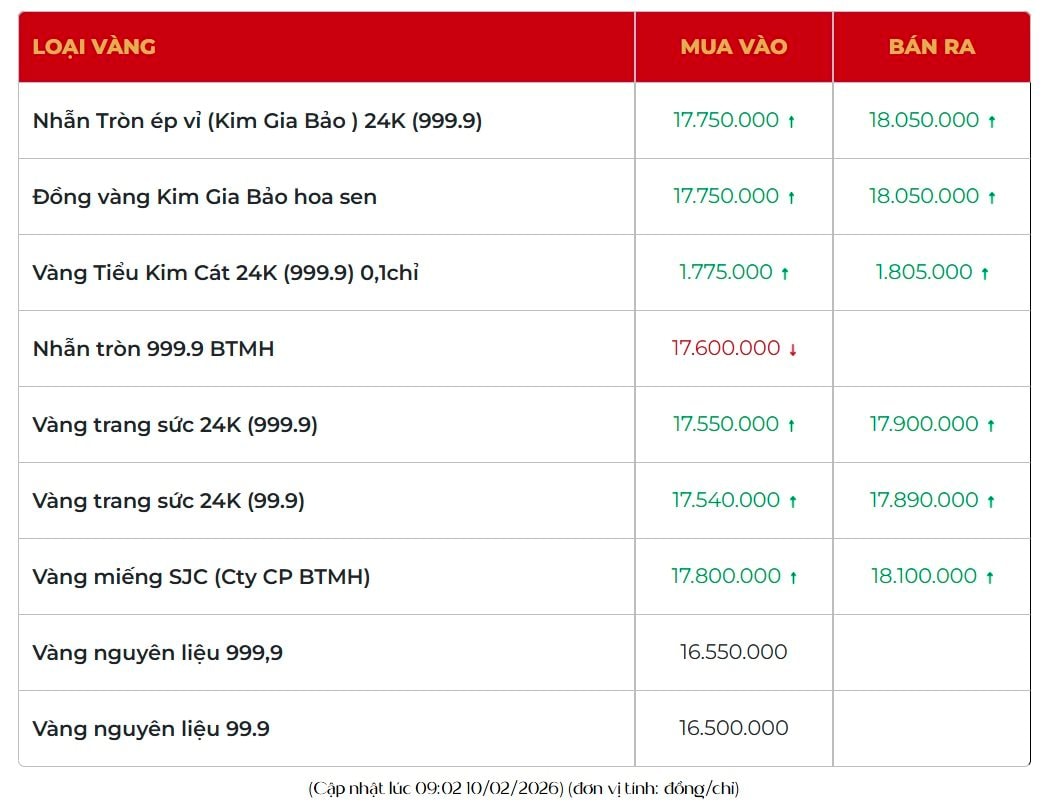Click the Vàng nguyên liệu 999,9 row label
Image resolution: width=1045 pixels, height=805 pixels.
pyautogui.click(x=157, y=653)
